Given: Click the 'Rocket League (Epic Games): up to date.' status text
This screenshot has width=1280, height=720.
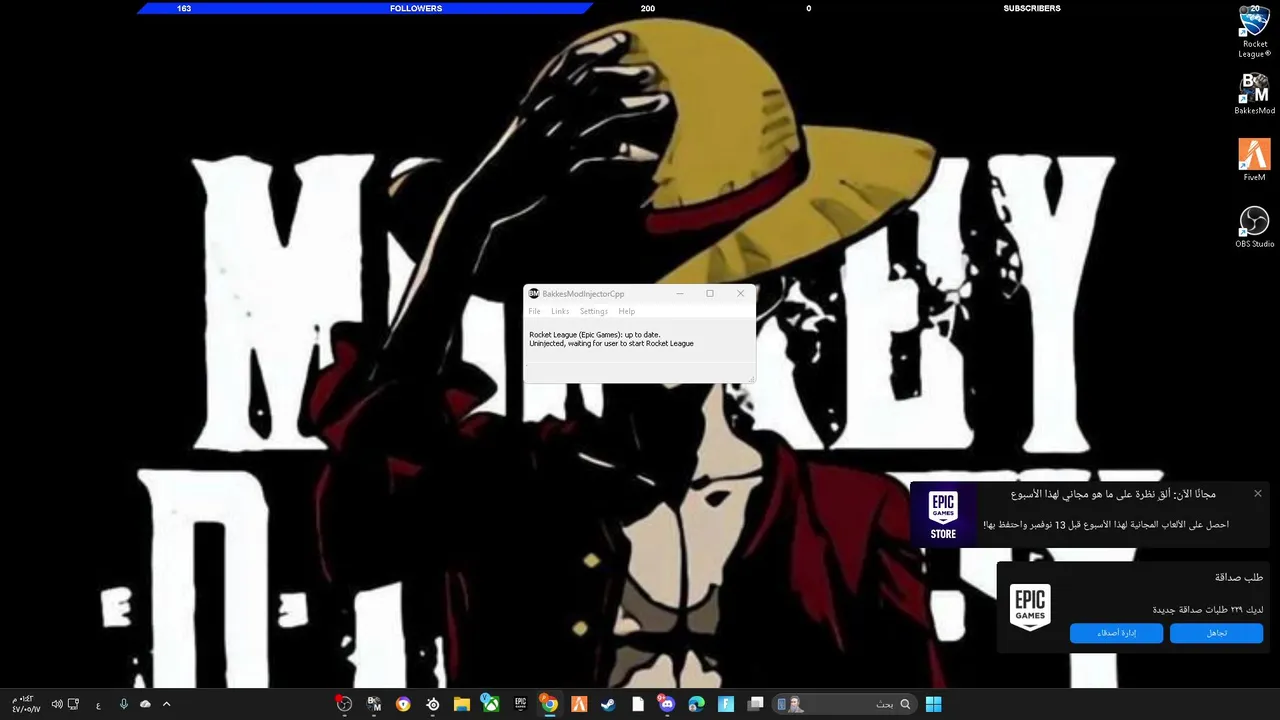Looking at the screenshot, I should click(594, 334).
